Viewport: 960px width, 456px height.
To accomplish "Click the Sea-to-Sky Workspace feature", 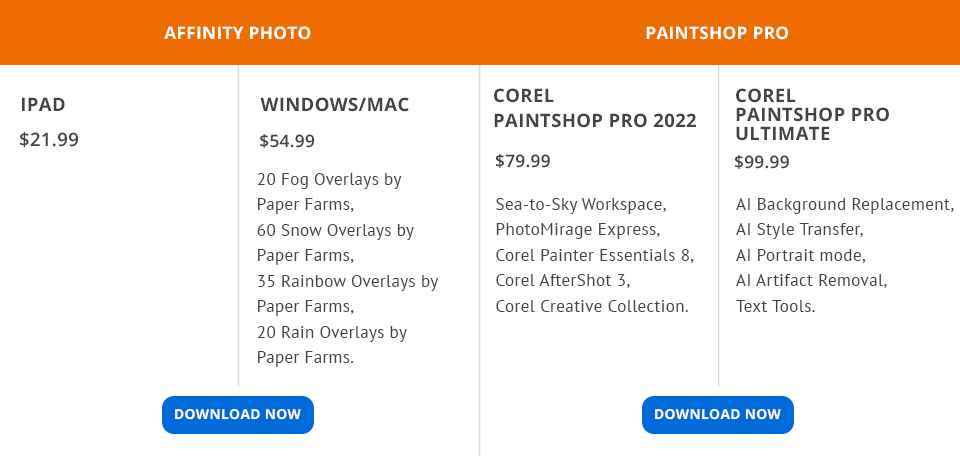I will click(x=581, y=205).
